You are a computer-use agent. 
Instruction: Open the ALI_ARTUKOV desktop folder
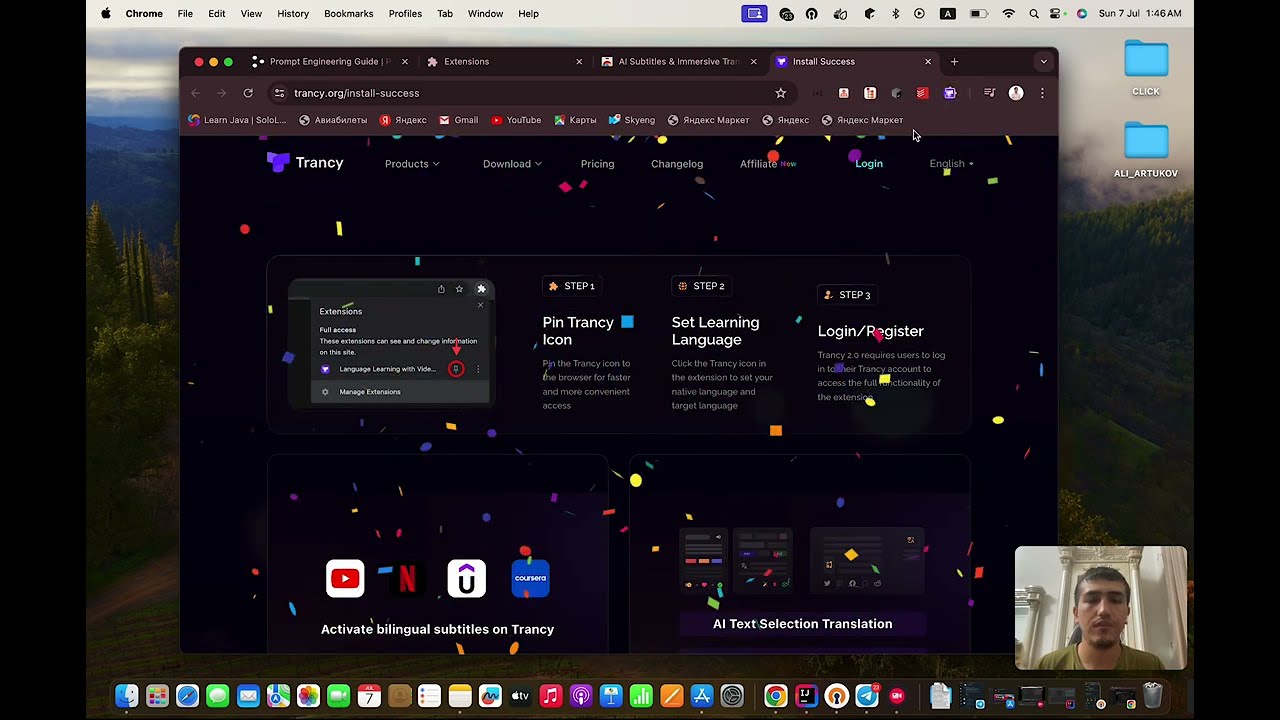tap(1146, 150)
